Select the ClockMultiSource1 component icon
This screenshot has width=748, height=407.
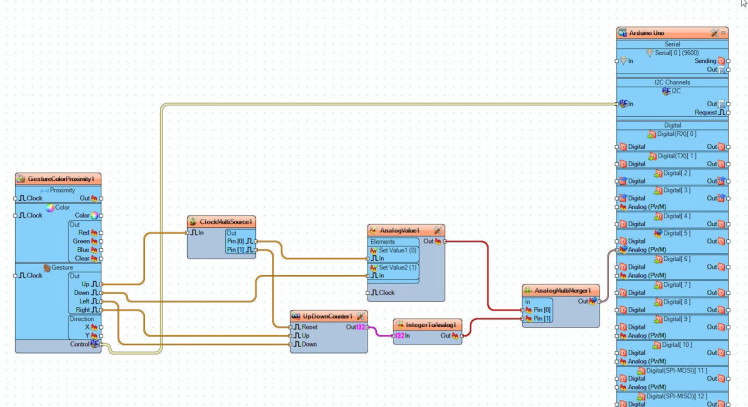click(193, 222)
